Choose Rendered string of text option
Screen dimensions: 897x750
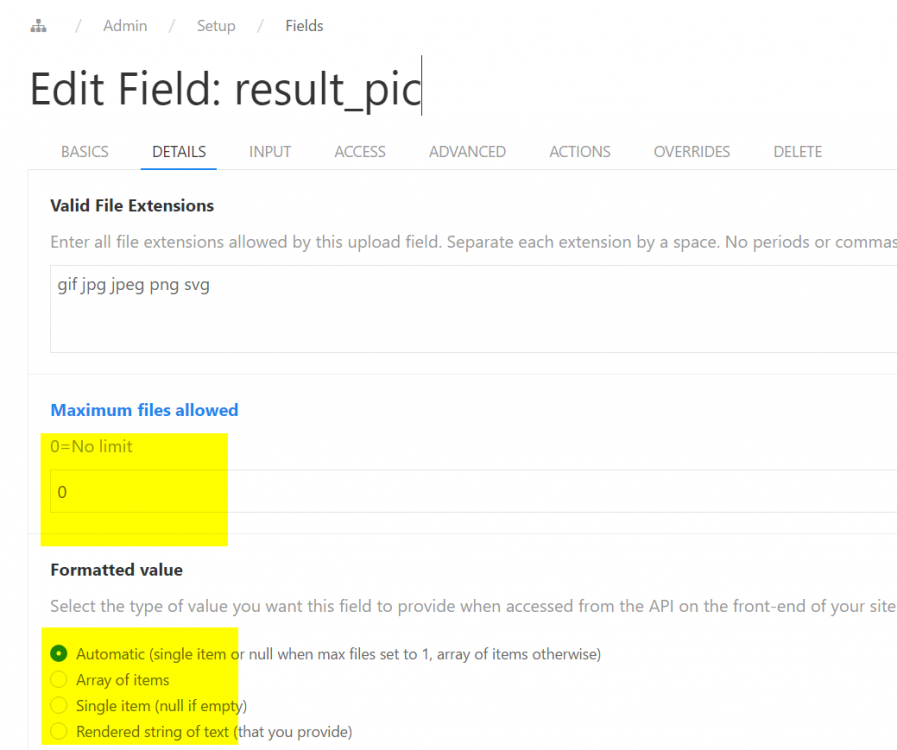[x=59, y=732]
